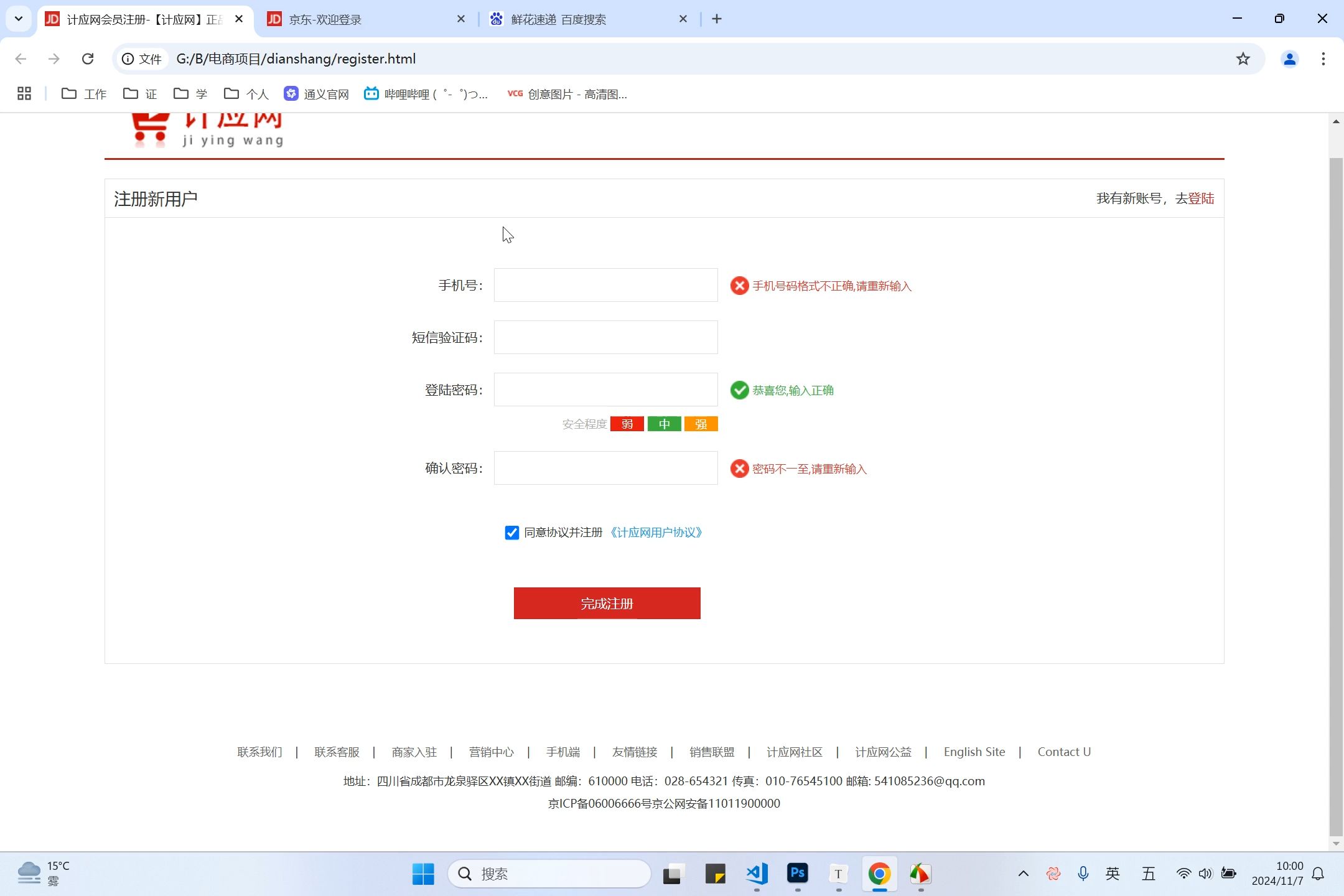Image resolution: width=1344 pixels, height=896 pixels.
Task: Focus the 登陆密码 input field
Action: (x=605, y=390)
